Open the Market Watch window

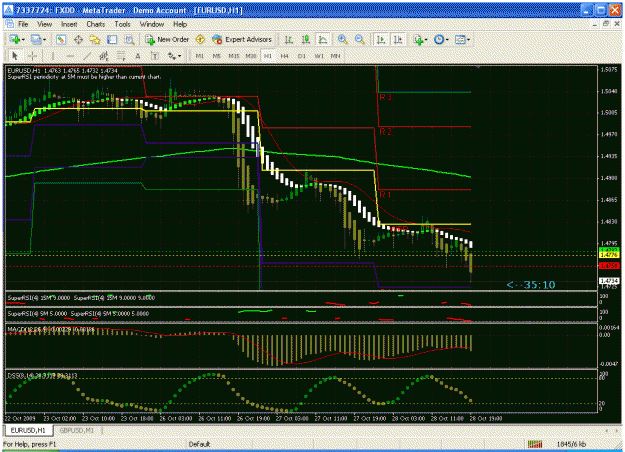coord(61,39)
